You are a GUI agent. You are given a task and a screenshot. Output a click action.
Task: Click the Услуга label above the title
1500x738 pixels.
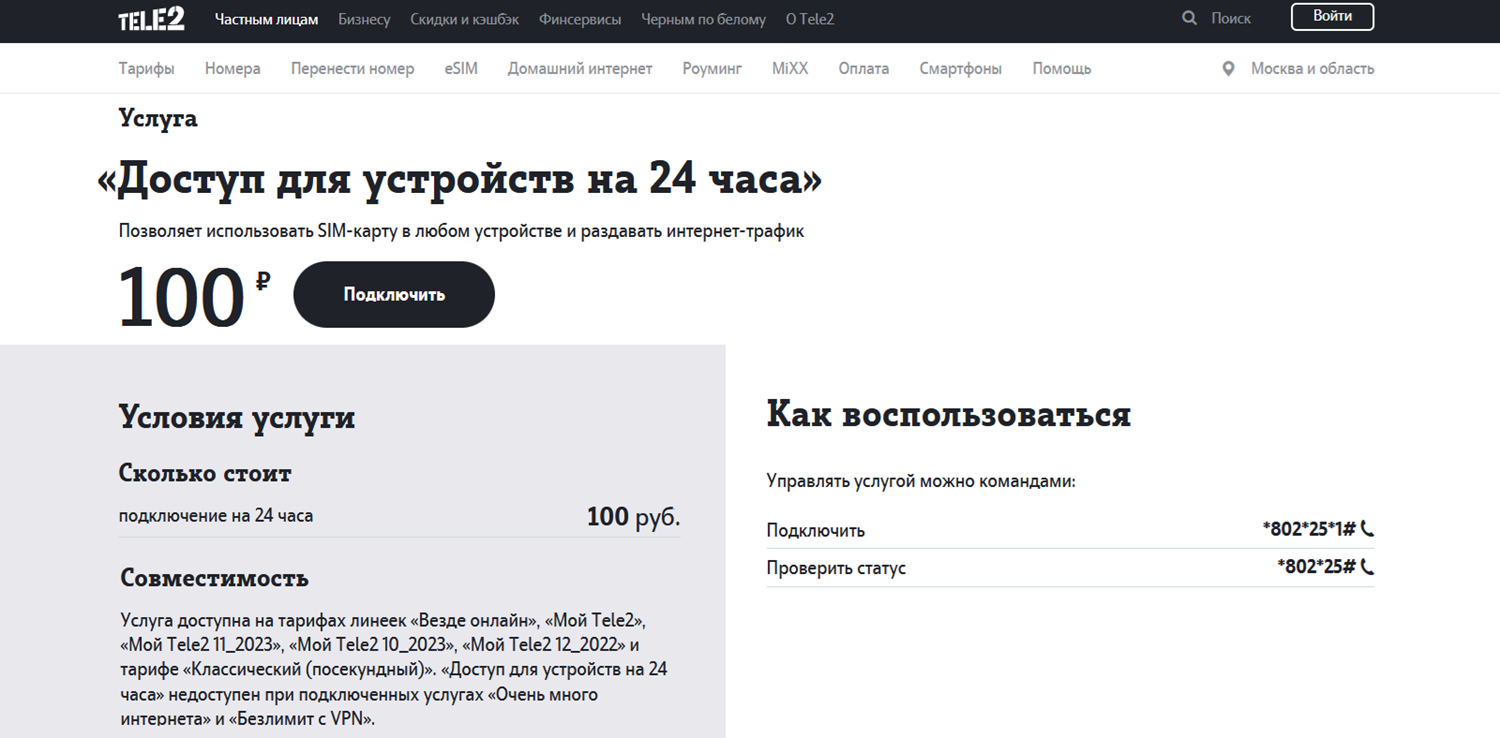coord(158,119)
